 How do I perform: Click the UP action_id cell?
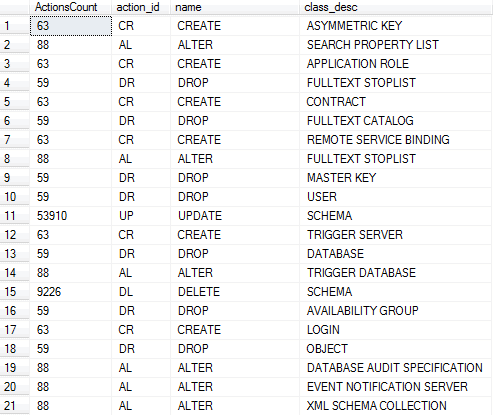click(141, 216)
